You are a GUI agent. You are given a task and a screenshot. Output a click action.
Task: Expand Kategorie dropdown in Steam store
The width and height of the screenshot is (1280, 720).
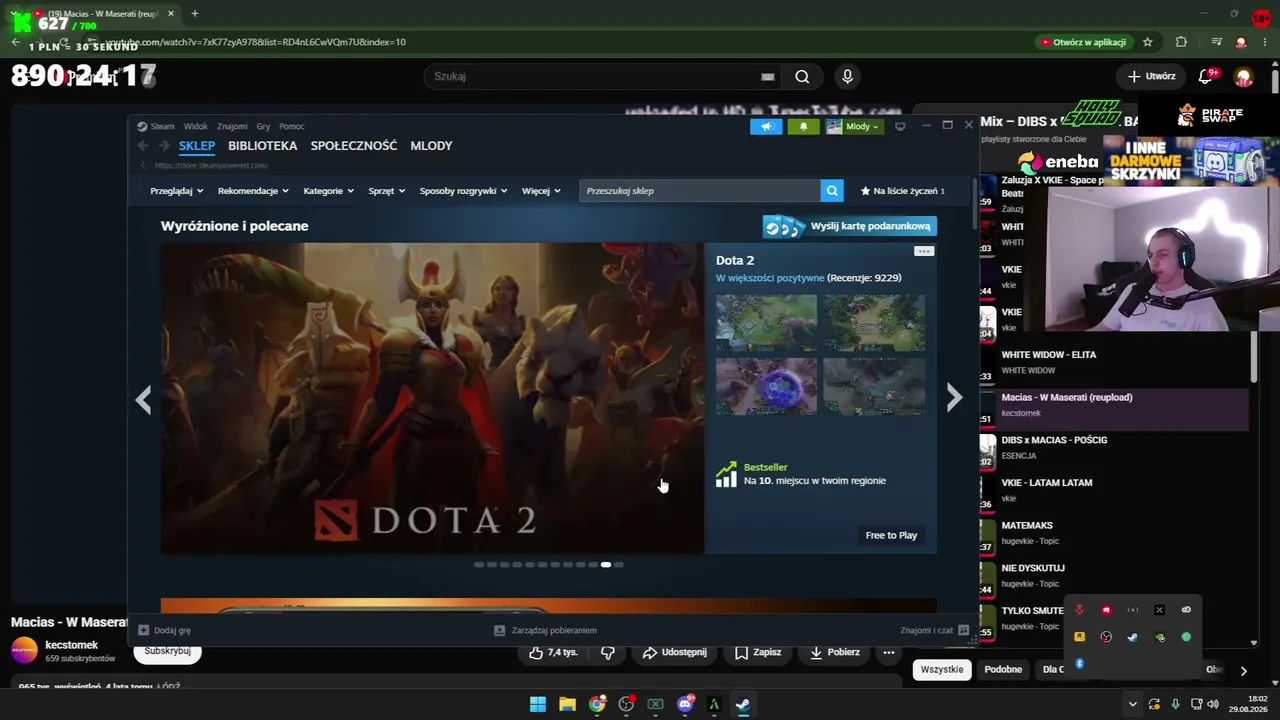(329, 191)
